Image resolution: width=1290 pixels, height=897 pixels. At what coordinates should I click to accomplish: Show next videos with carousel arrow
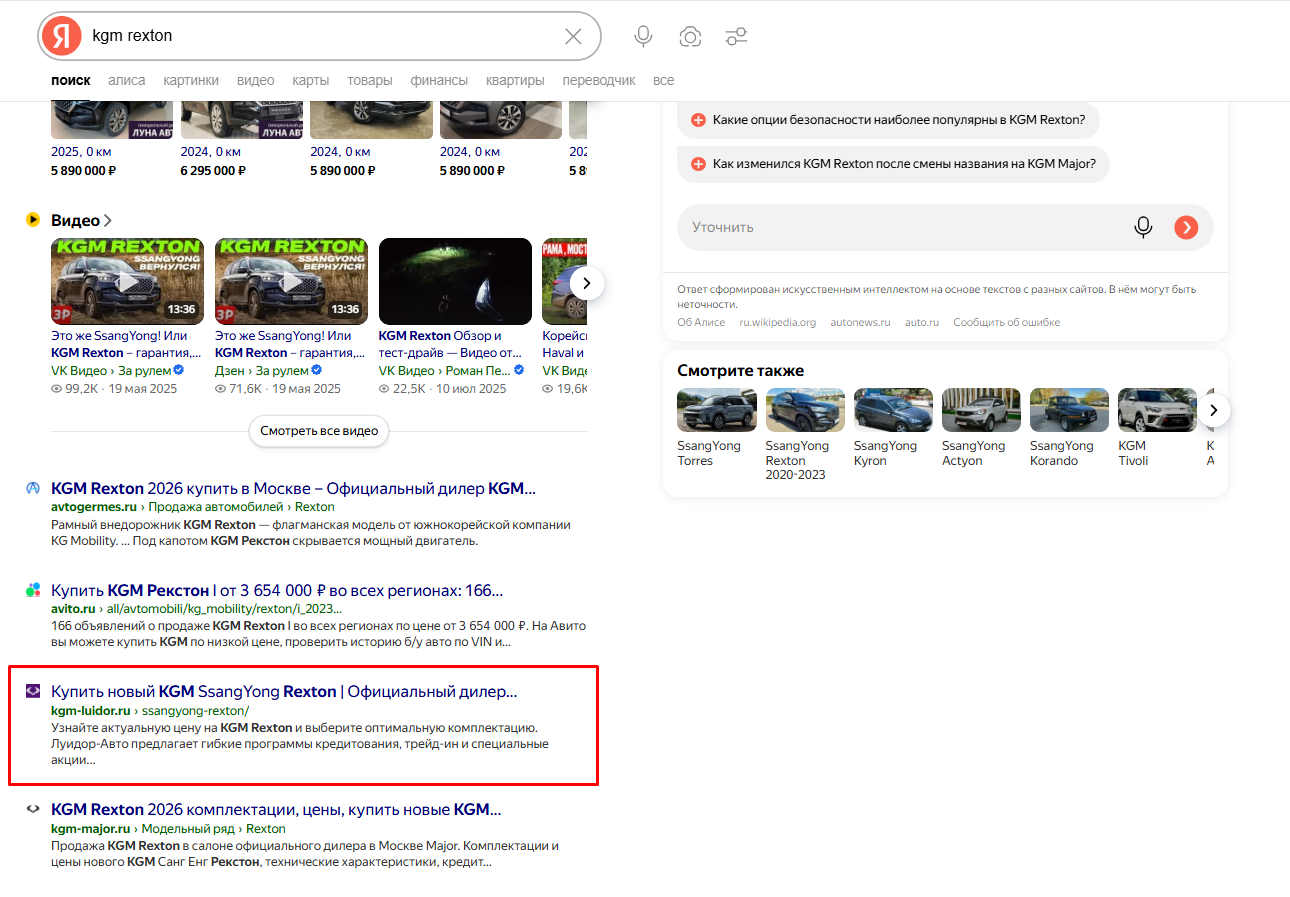pyautogui.click(x=587, y=283)
